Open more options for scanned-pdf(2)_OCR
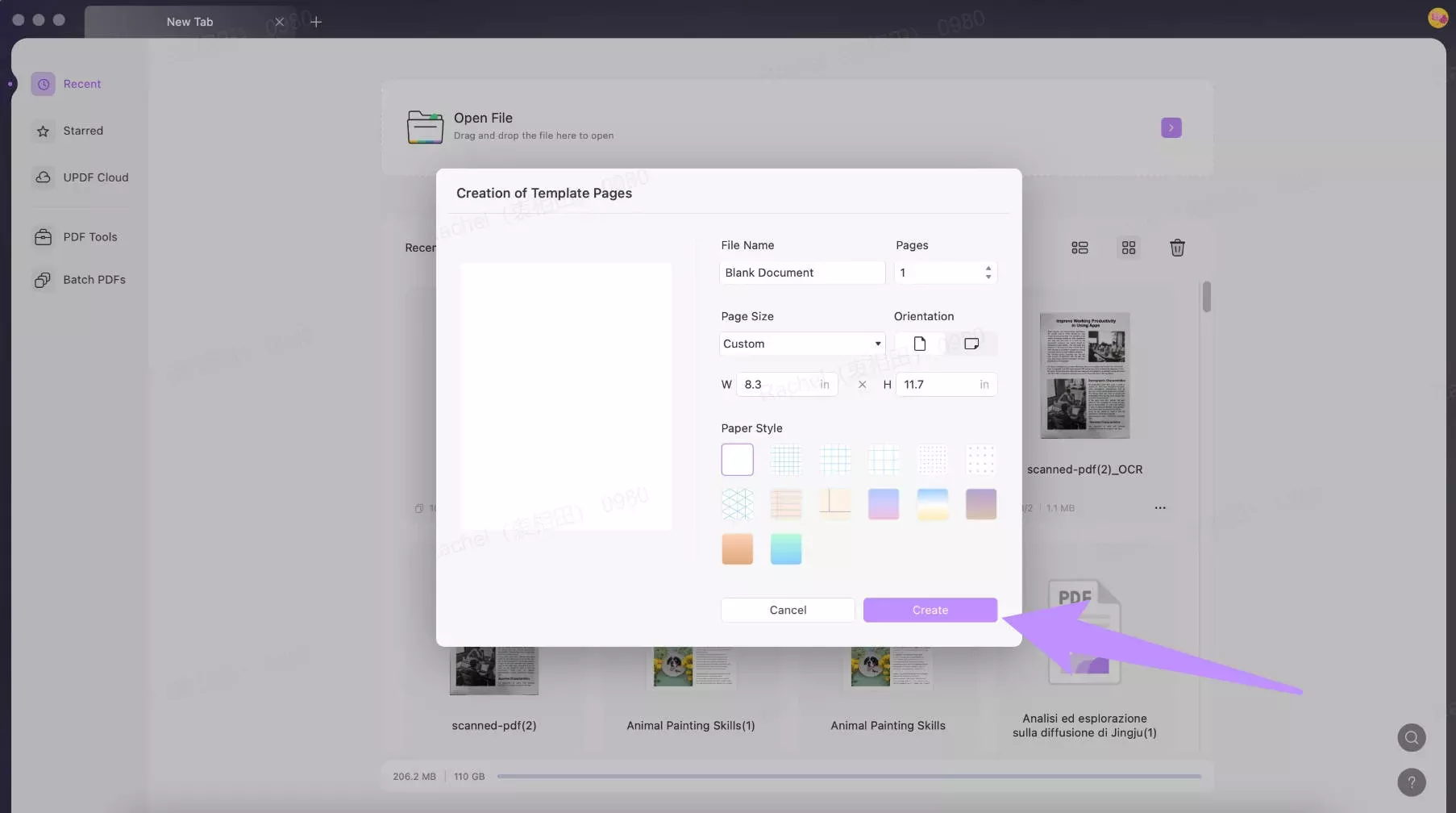Screen dimensions: 1456x813 [1159, 508]
